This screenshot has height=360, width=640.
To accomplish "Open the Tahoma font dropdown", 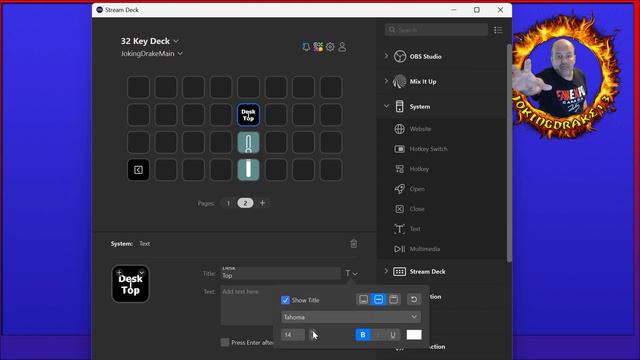I will pos(351,317).
